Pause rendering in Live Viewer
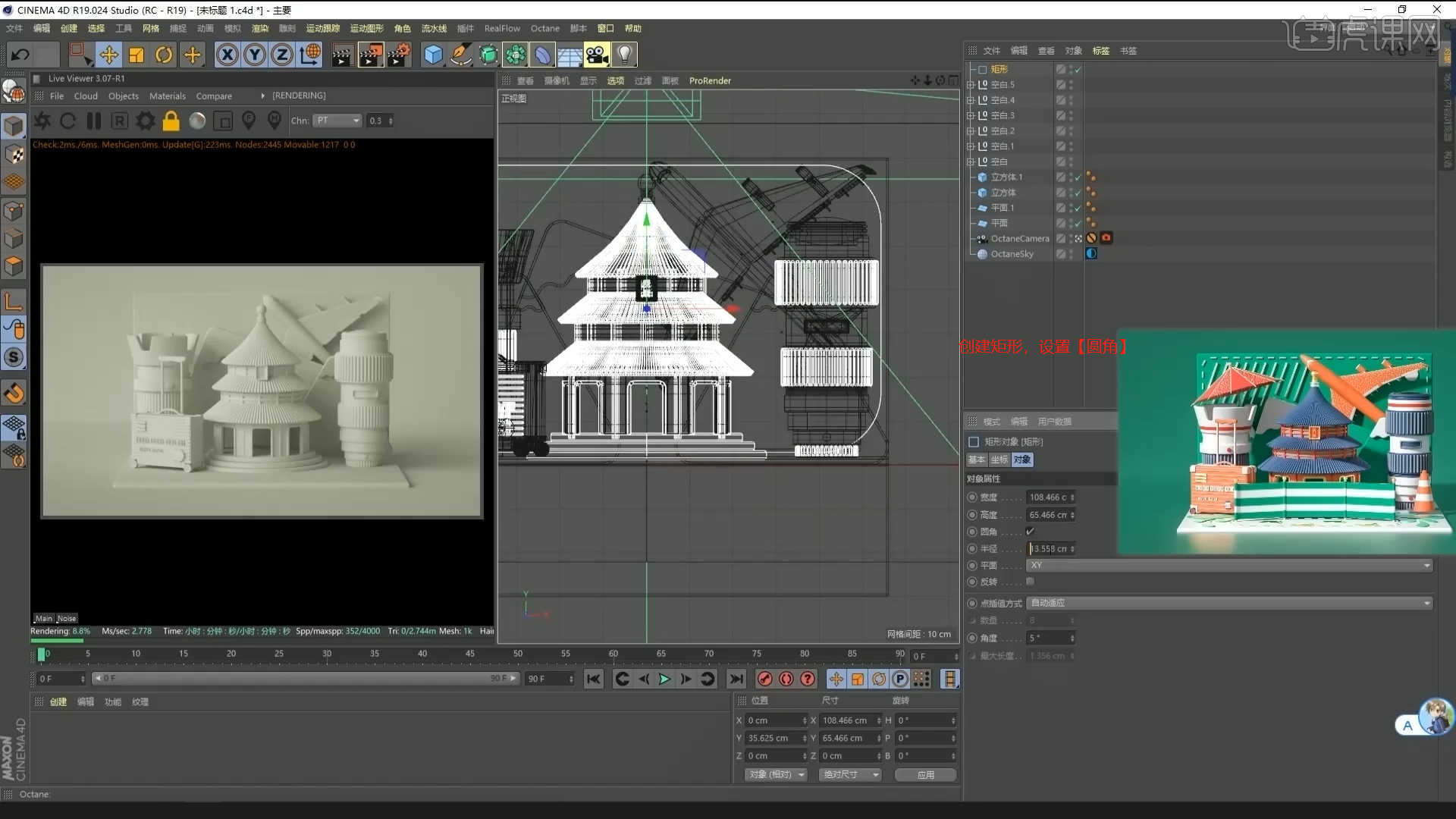This screenshot has width=1456, height=819. click(x=94, y=121)
